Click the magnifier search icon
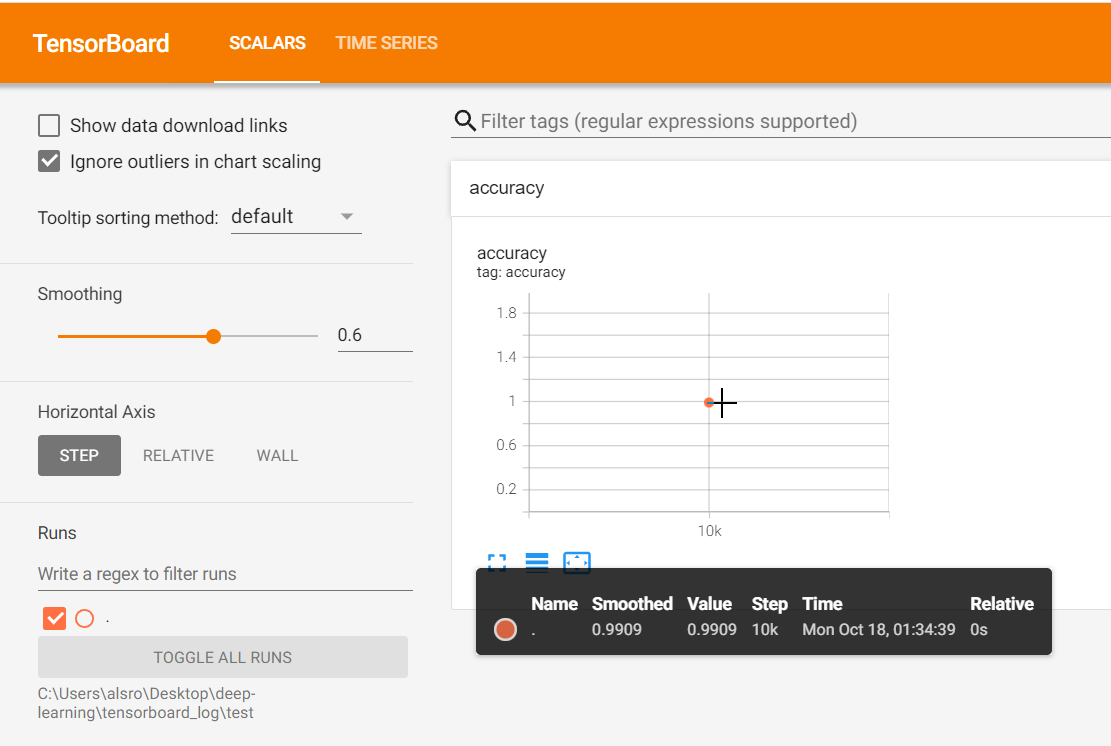The height and width of the screenshot is (746, 1111). coord(465,121)
